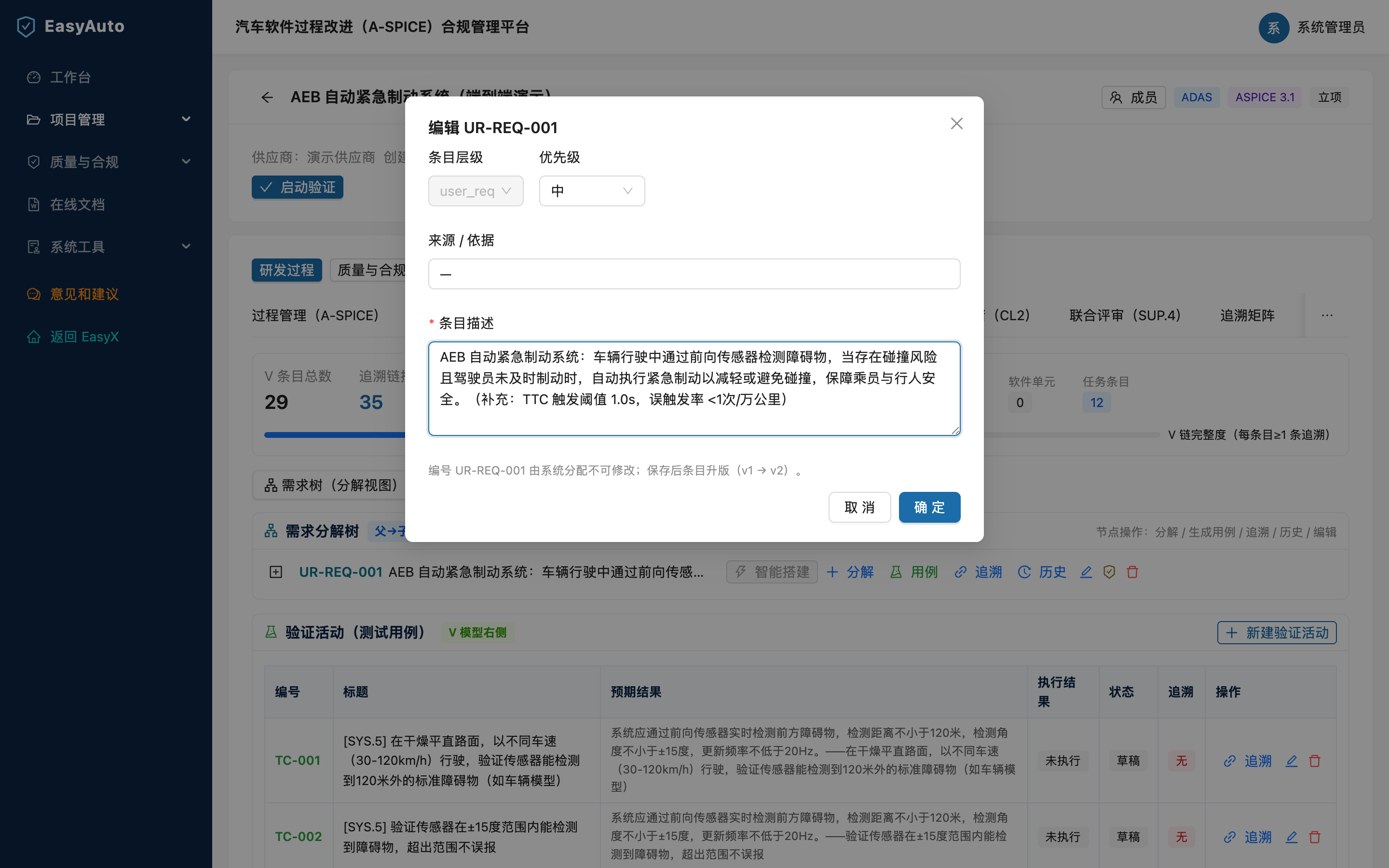The width and height of the screenshot is (1389, 868).
Task: Click the 软件单元 count 0
Action: click(x=1020, y=403)
